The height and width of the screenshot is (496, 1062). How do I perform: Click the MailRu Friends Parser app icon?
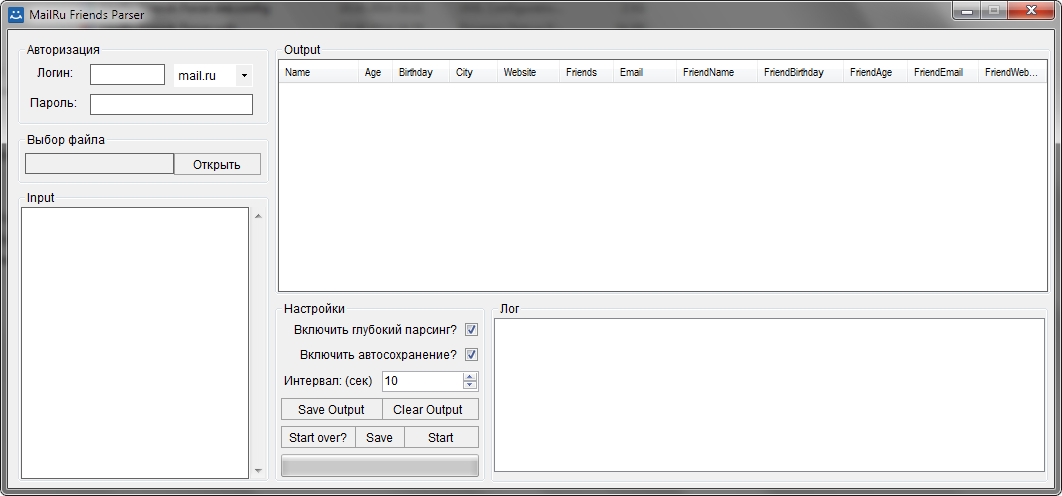[16, 14]
